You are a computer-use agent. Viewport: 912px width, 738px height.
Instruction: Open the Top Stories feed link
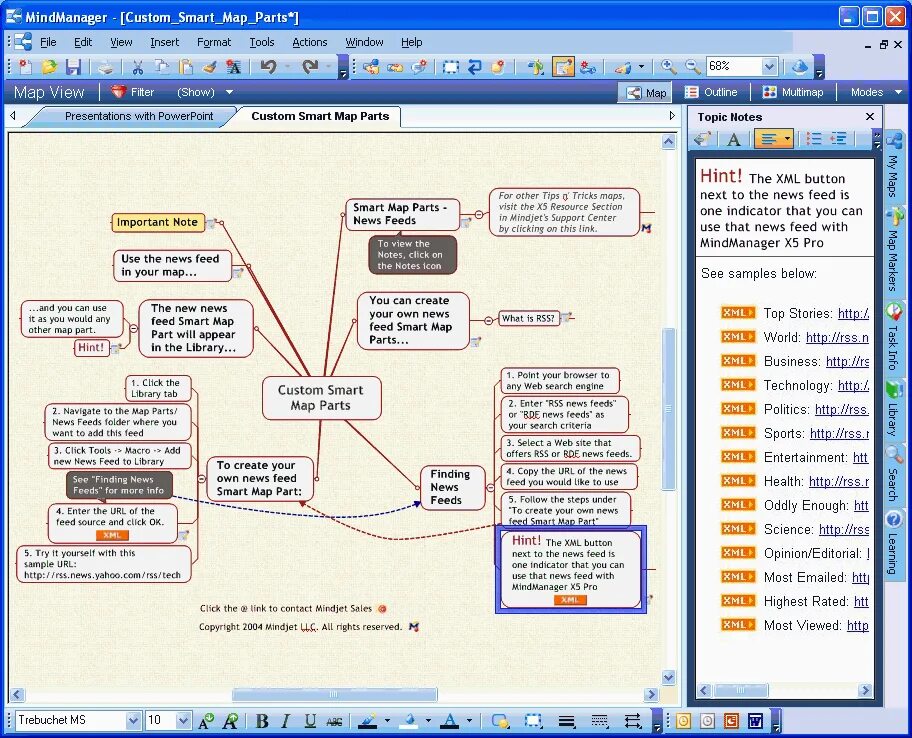pyautogui.click(x=853, y=313)
